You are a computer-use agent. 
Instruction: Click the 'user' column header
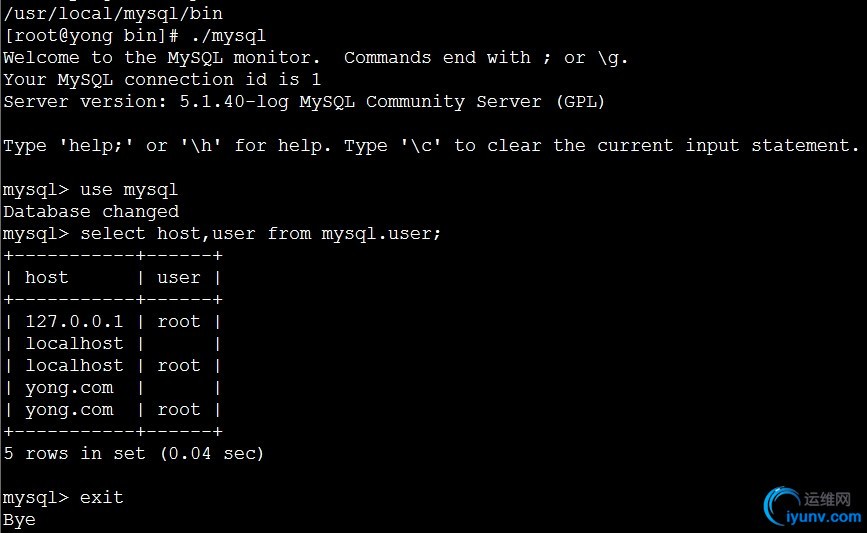(179, 277)
